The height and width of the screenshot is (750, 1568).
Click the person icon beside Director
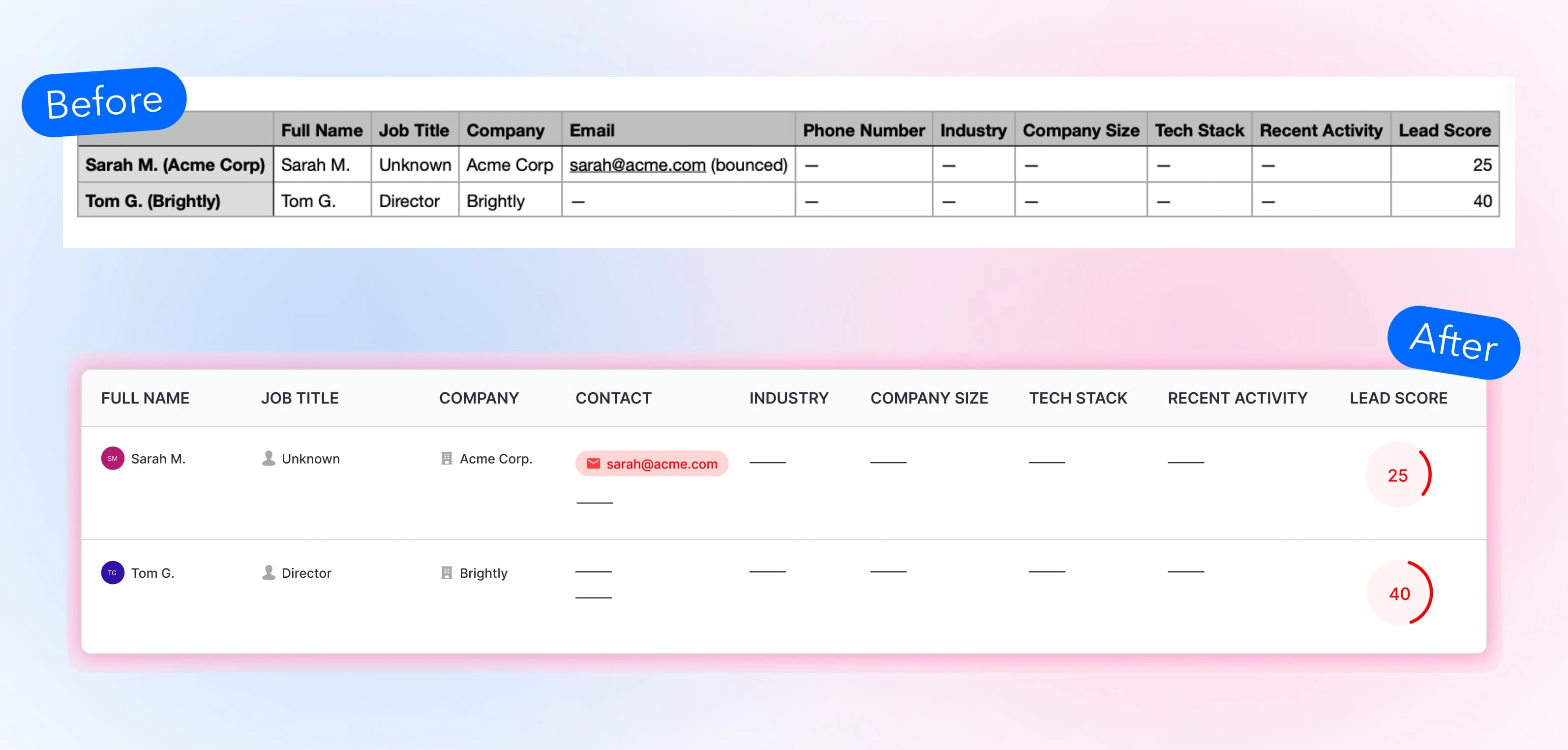[x=269, y=573]
